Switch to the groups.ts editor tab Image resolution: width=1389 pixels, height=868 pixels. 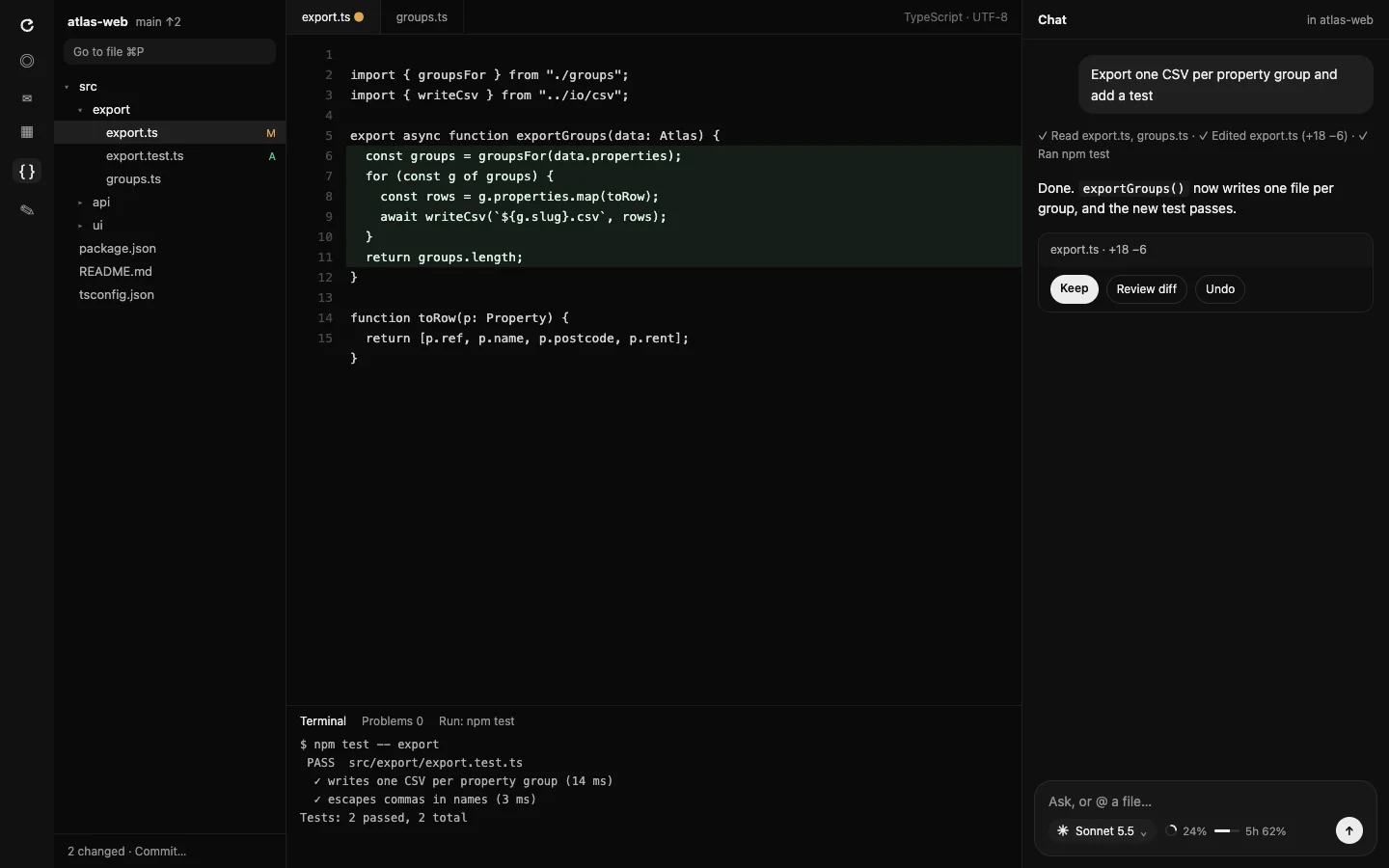422,17
